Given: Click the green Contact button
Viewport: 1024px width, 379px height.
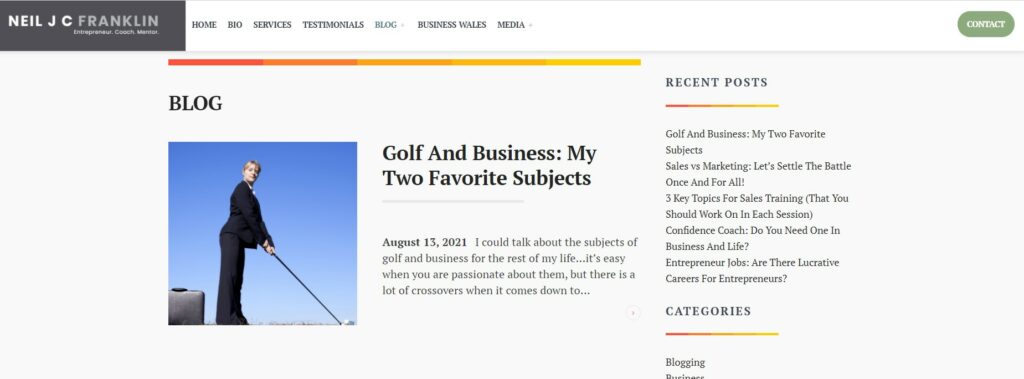Looking at the screenshot, I should coord(985,24).
